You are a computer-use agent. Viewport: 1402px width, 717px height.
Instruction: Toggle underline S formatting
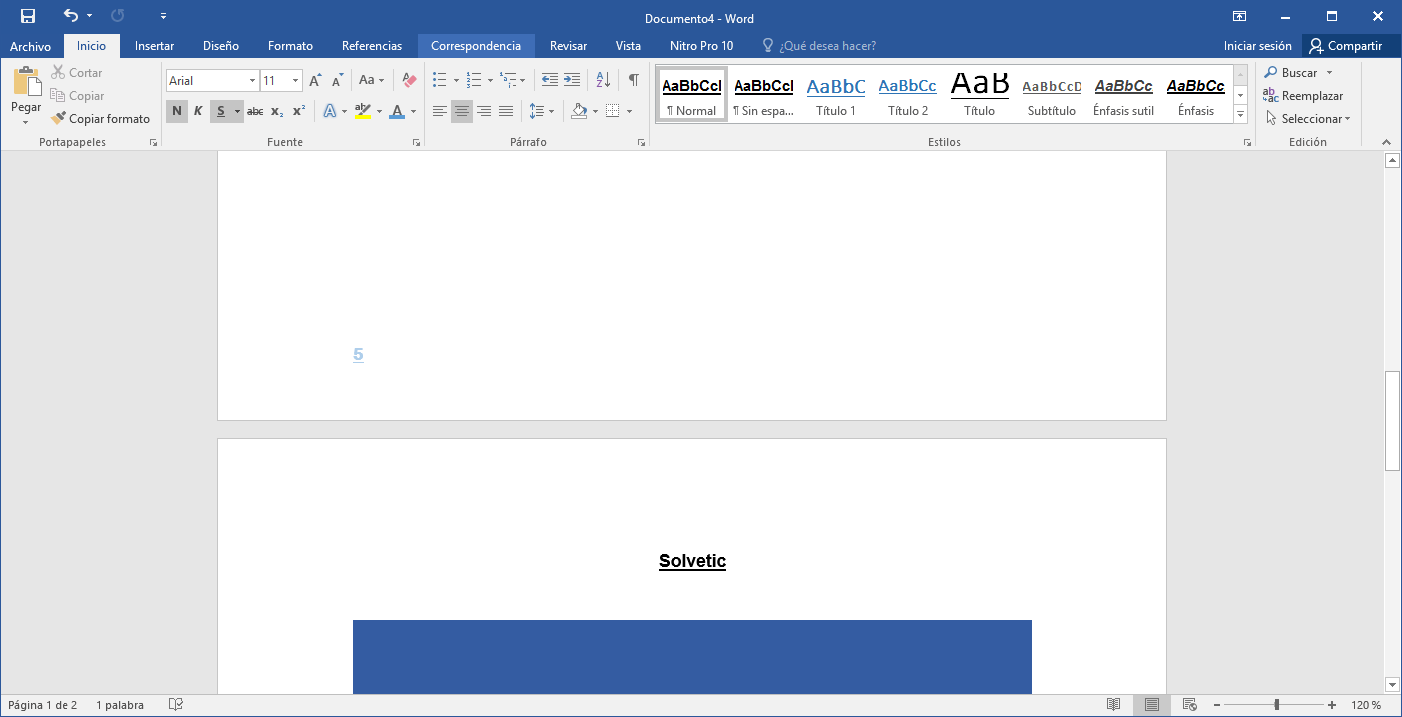tap(220, 111)
